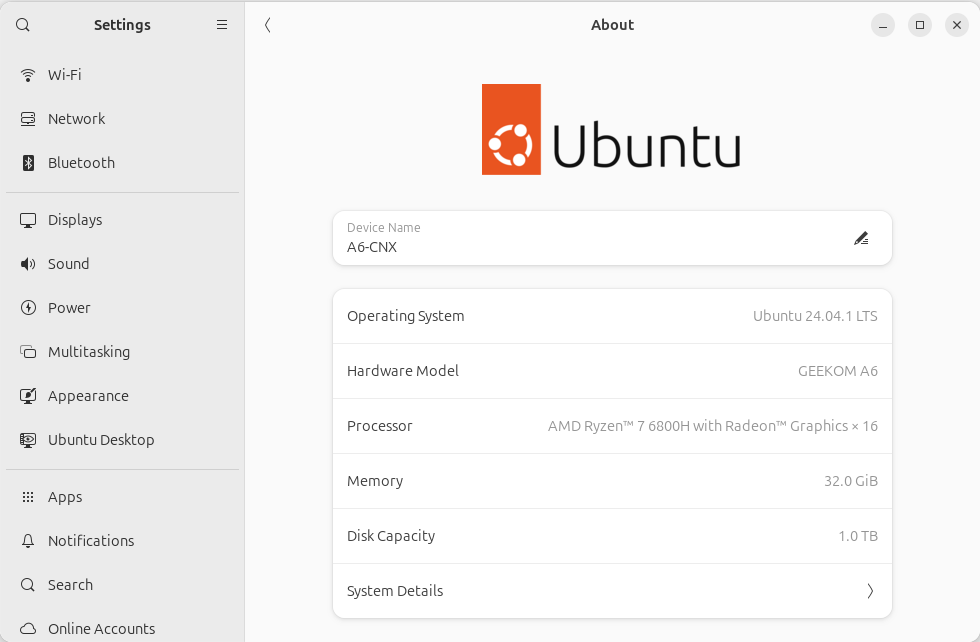Open the Settings search magnifier icon
Screen dimensions: 980x642
22,25
